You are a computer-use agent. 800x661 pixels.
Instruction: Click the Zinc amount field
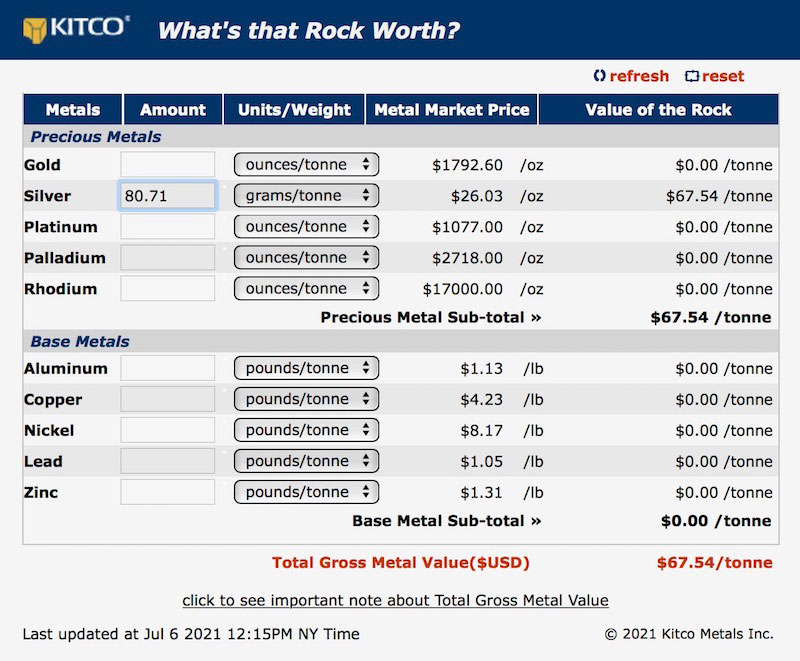coord(168,492)
